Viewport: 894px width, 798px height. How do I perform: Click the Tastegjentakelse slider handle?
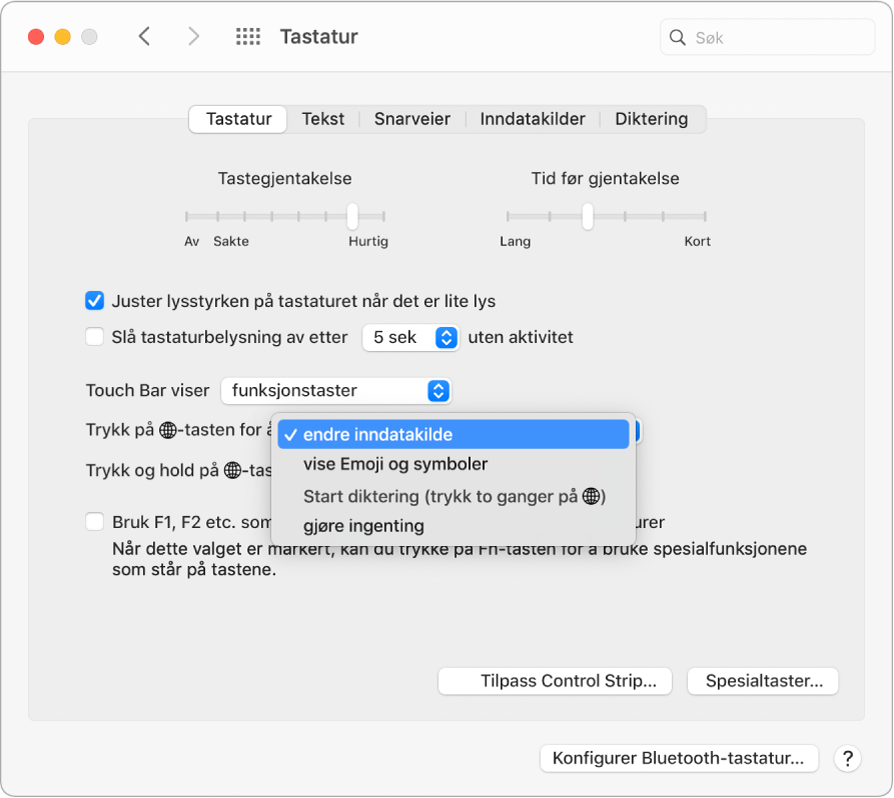[352, 214]
